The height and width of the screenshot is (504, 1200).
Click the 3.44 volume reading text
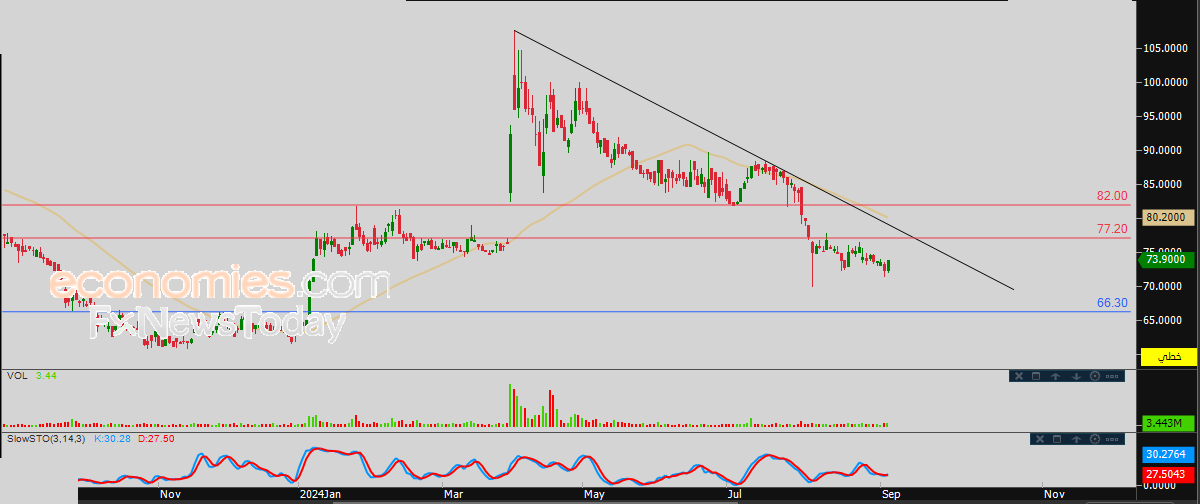point(44,376)
